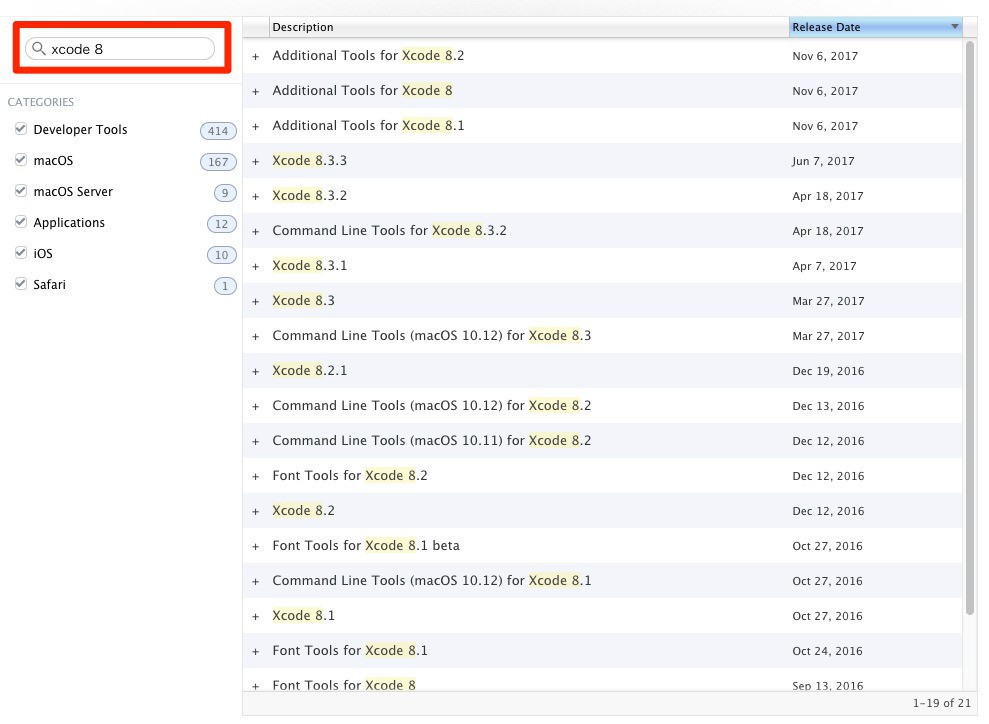Toggle the Safari category checkbox
The width and height of the screenshot is (989, 724).
coord(21,284)
